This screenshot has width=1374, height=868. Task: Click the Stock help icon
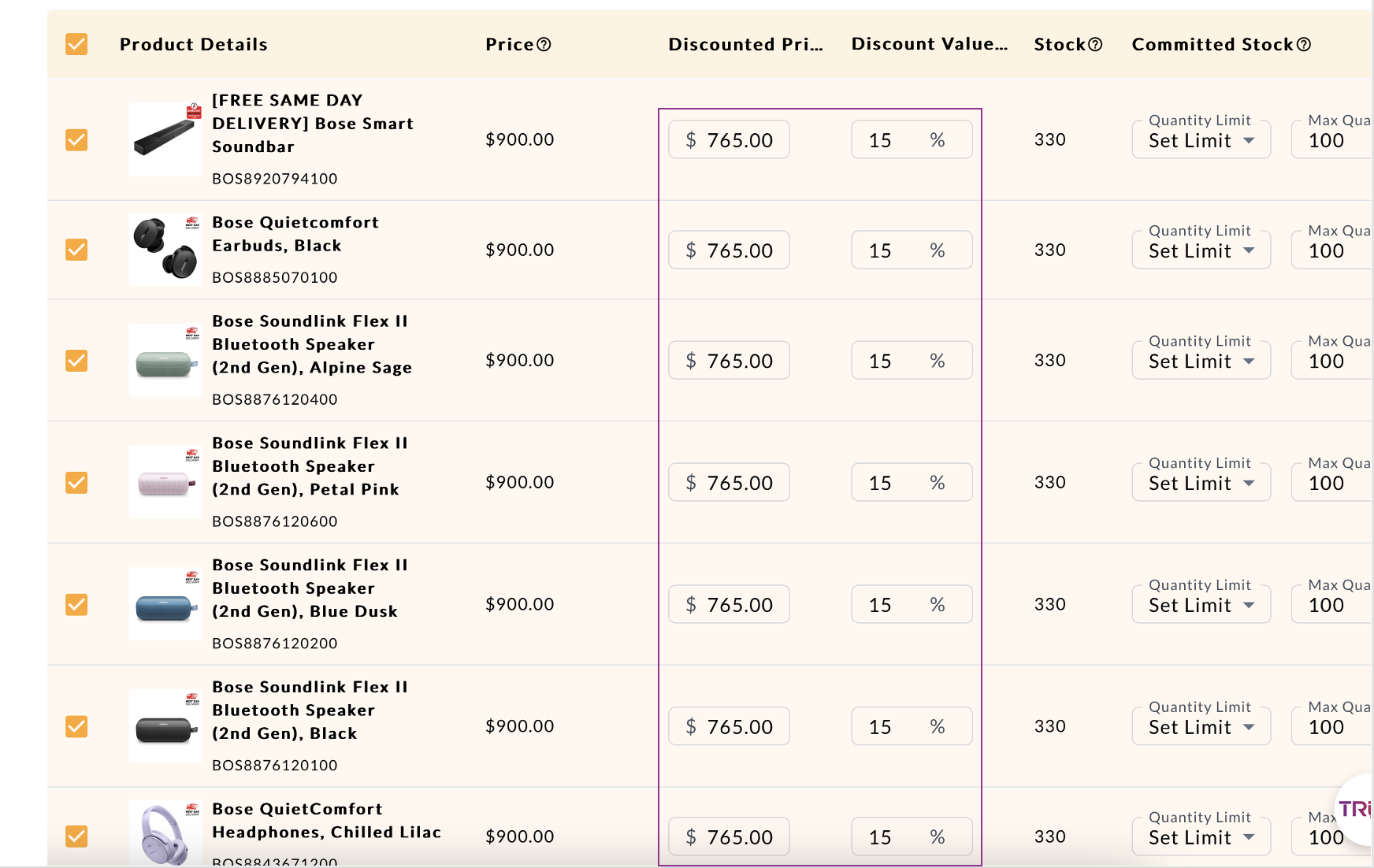tap(1095, 45)
